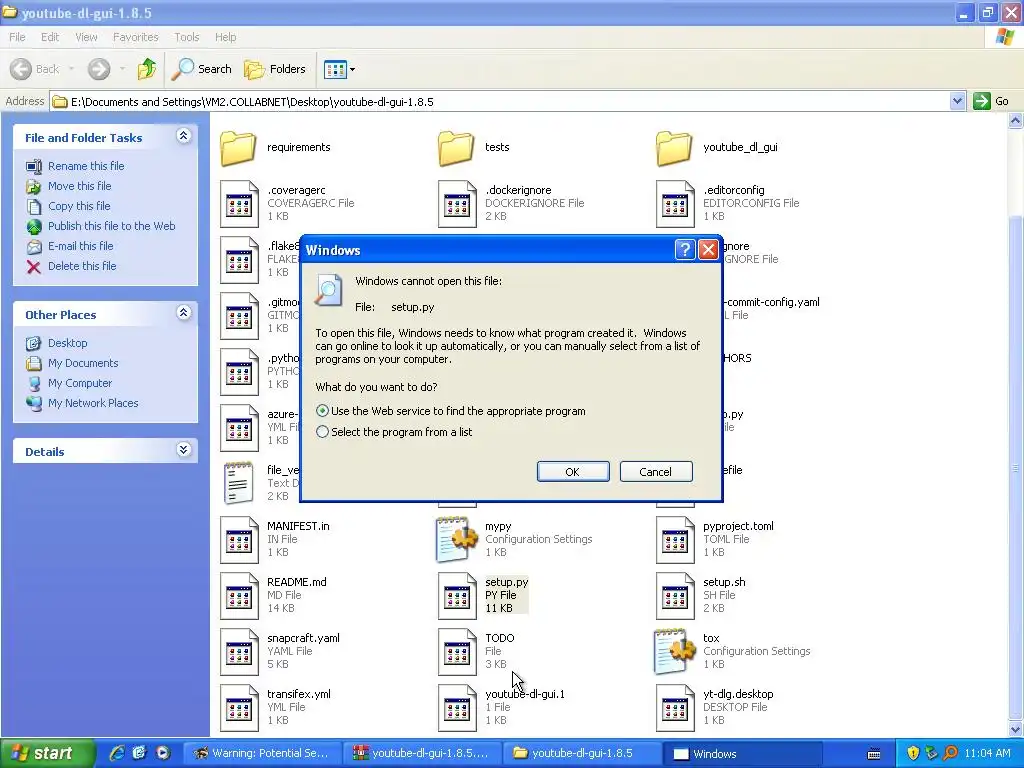Open My Documents in Other Places

[83, 363]
